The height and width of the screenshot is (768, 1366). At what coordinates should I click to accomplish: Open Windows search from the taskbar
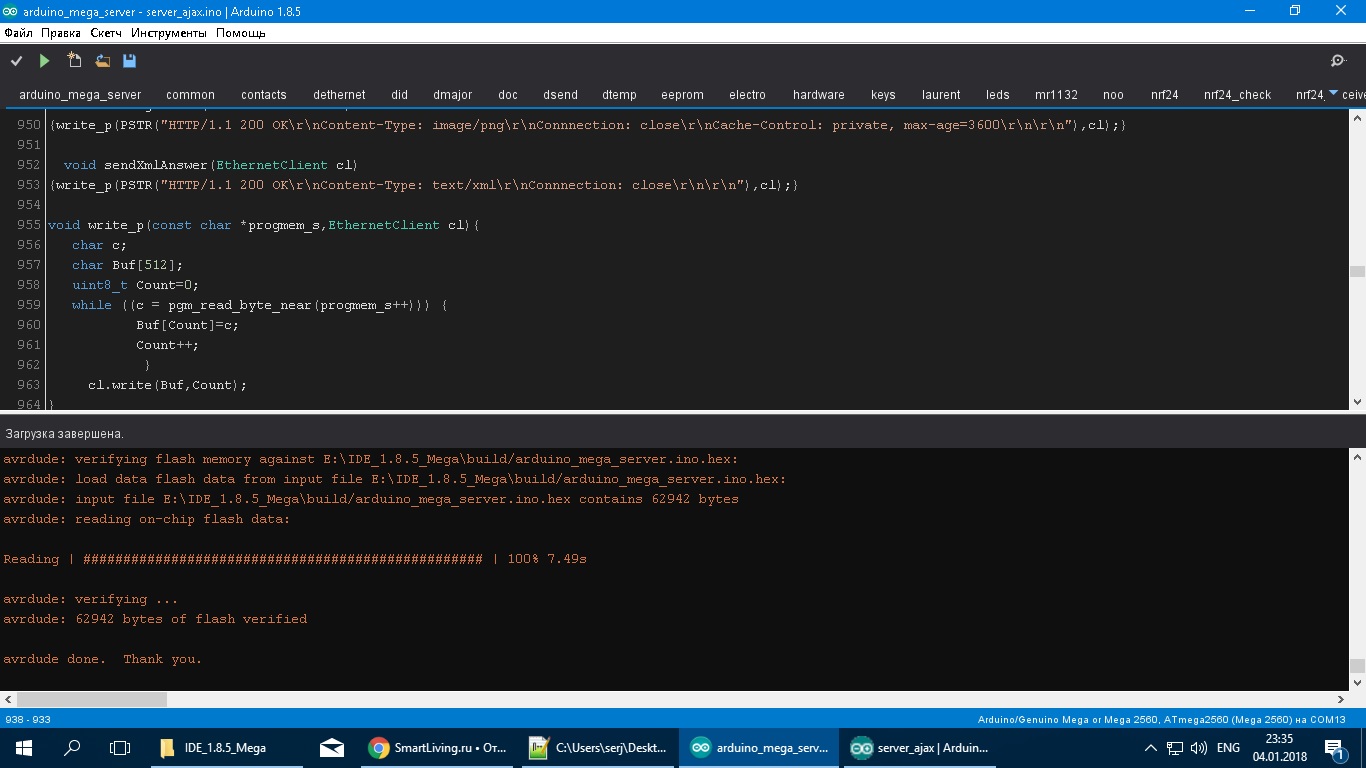point(72,747)
